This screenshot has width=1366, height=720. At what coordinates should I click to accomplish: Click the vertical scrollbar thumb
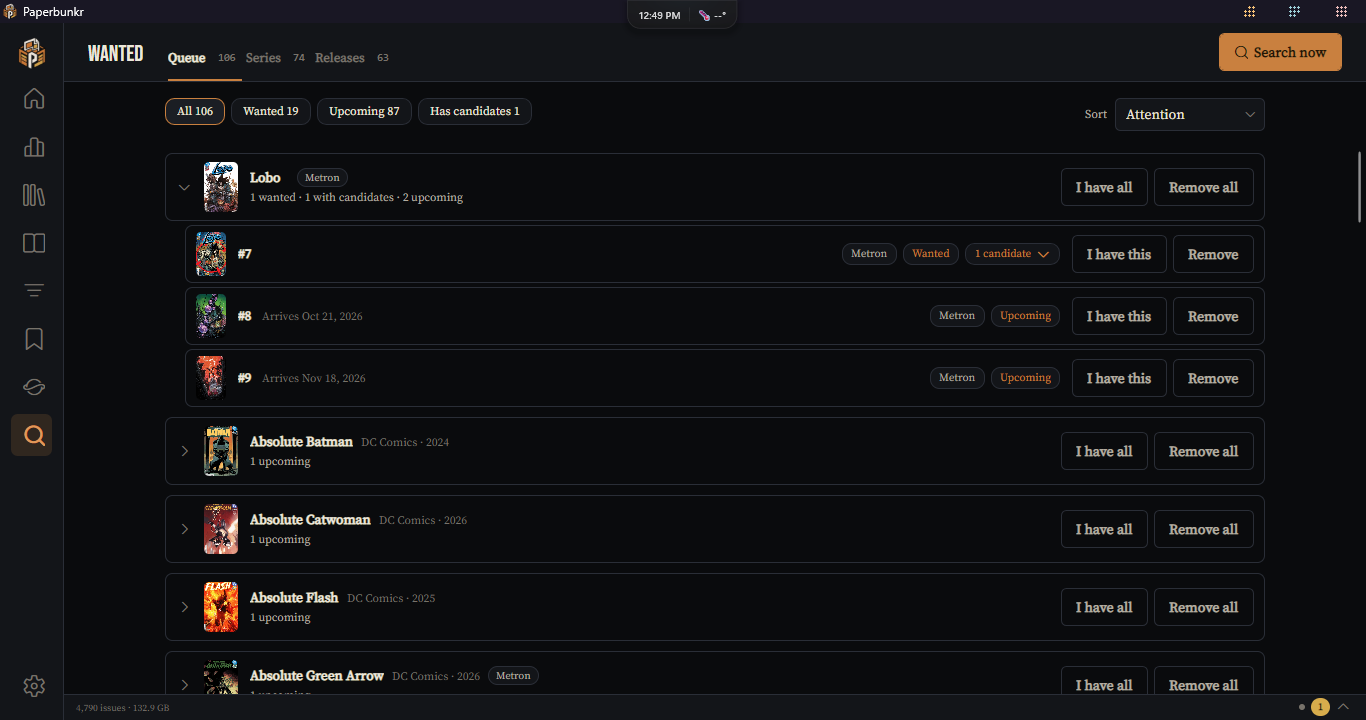[x=1359, y=186]
